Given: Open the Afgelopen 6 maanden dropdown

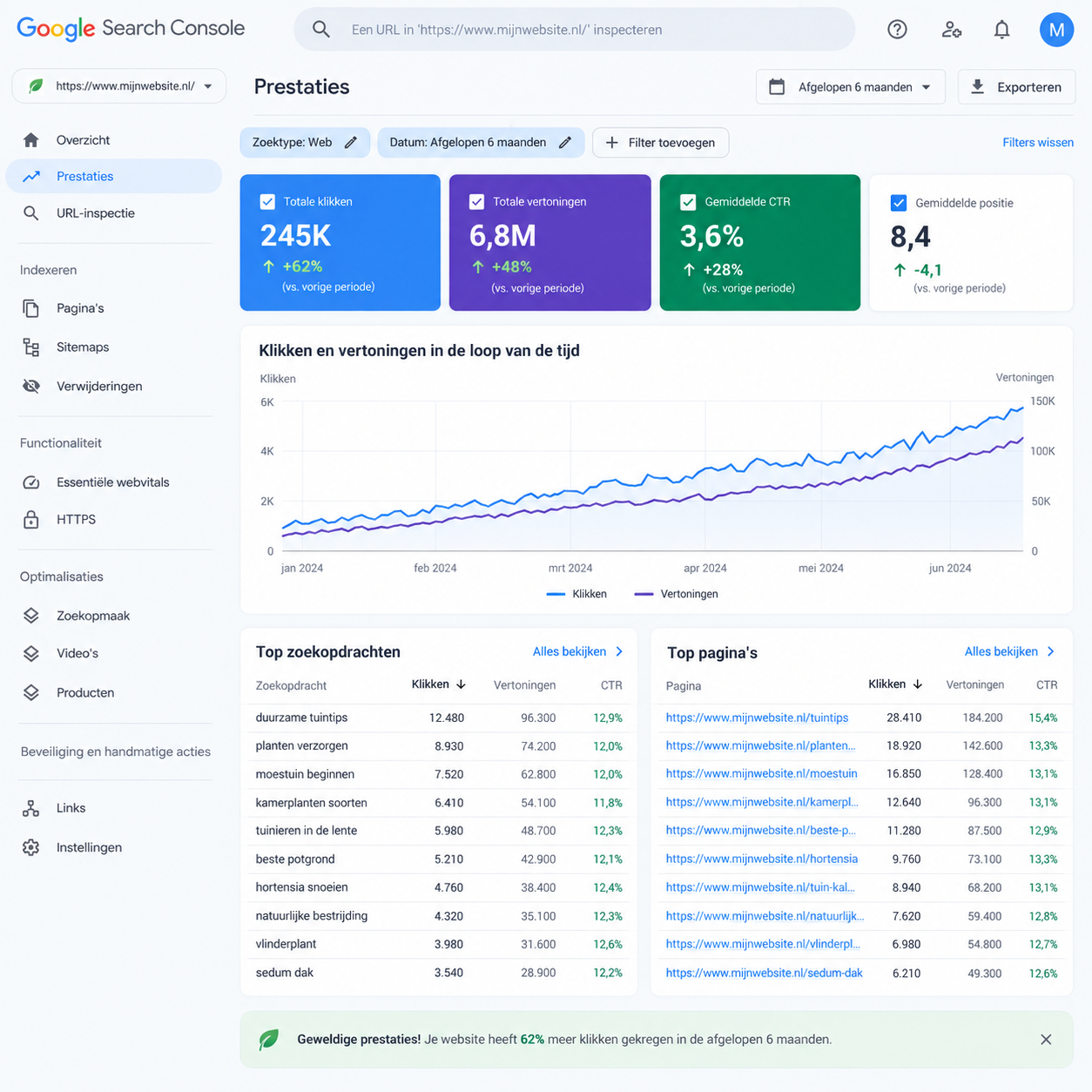Looking at the screenshot, I should (x=851, y=87).
